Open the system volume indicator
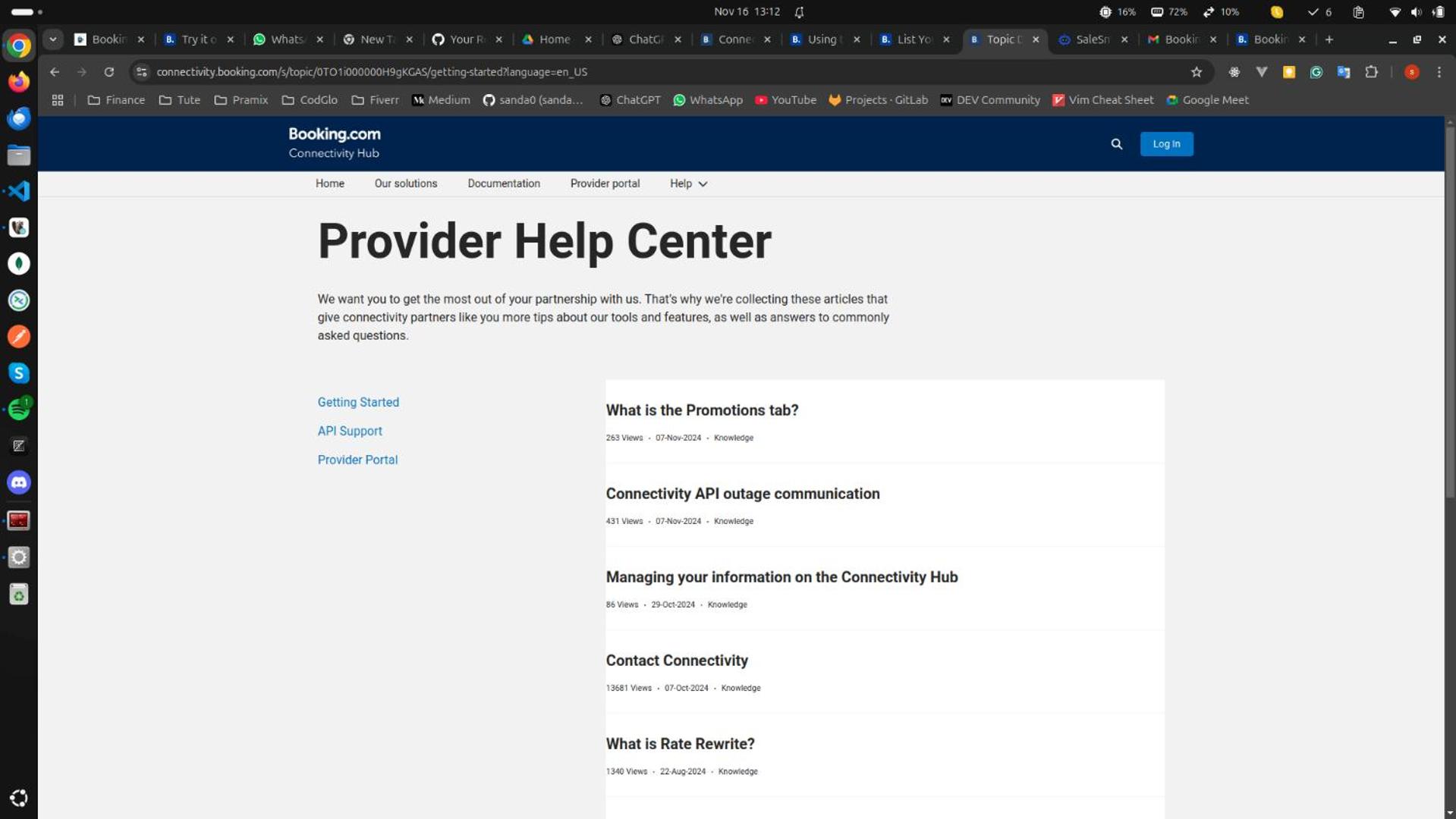 coord(1416,11)
